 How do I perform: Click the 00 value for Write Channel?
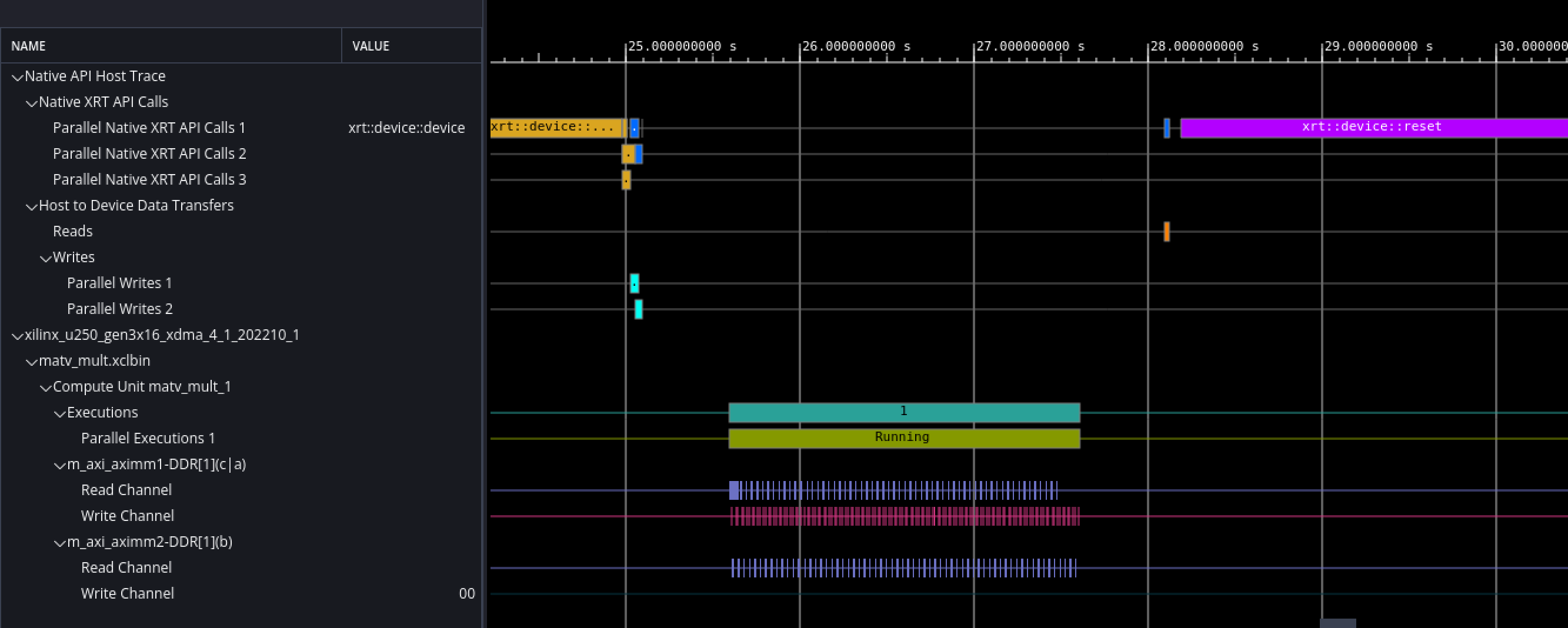coord(467,593)
